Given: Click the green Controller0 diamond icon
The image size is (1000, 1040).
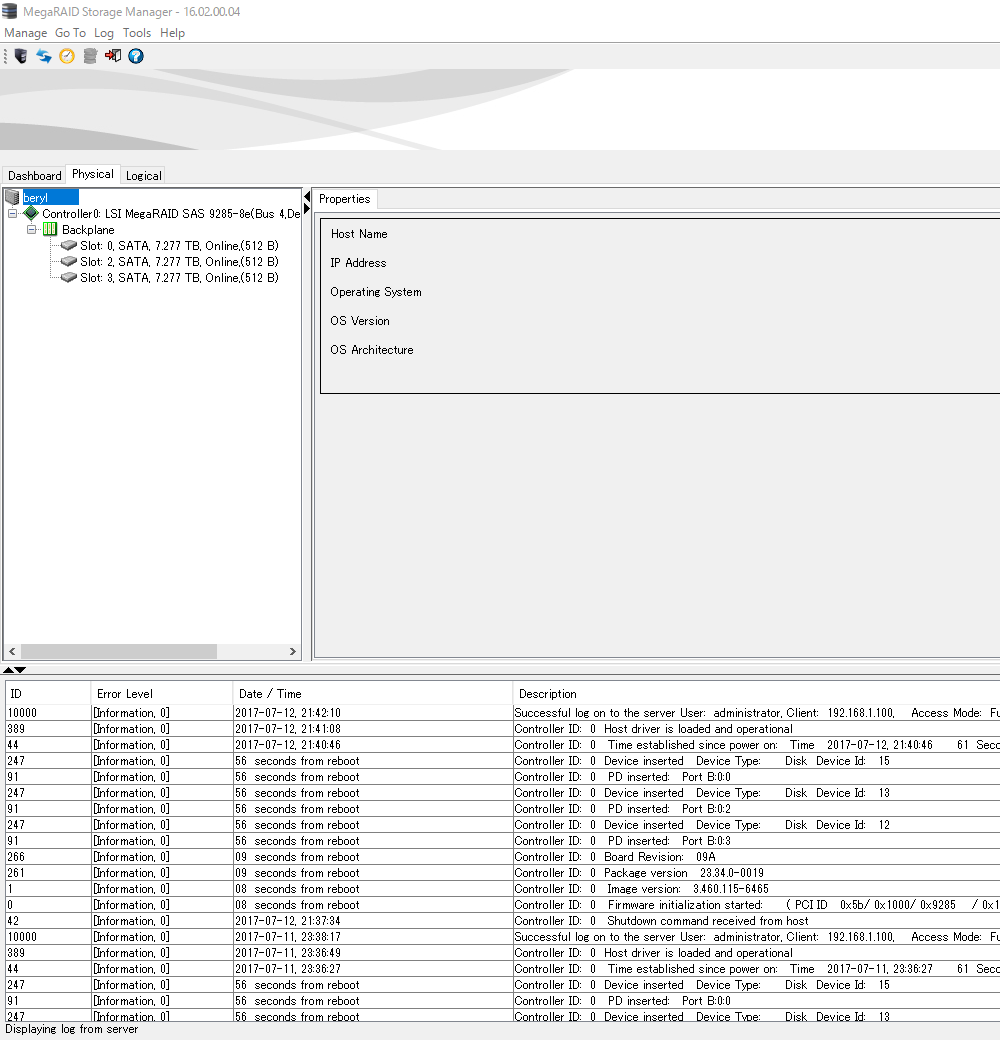Looking at the screenshot, I should point(31,214).
